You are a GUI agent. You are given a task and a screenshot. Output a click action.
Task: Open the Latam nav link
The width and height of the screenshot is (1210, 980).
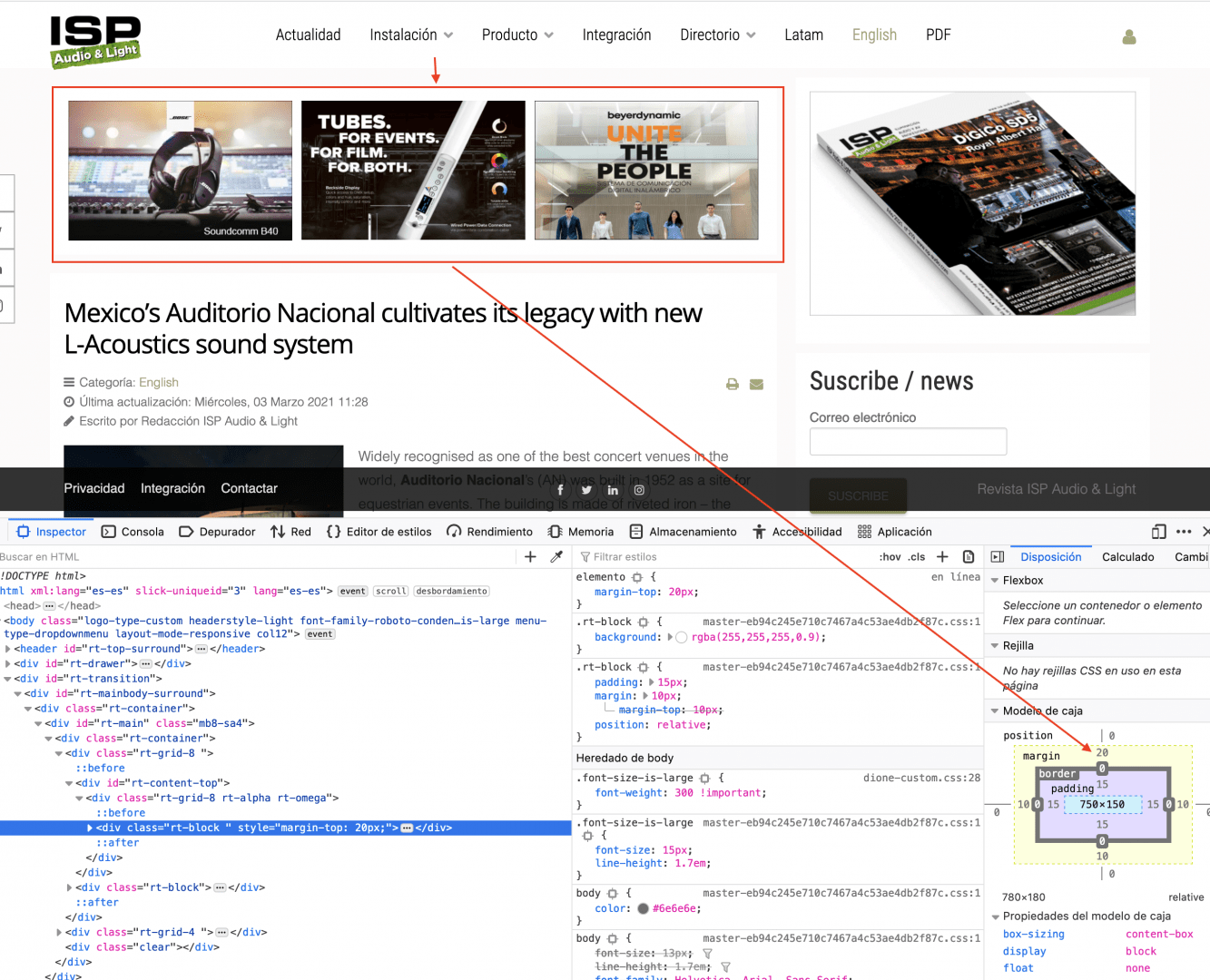[804, 34]
